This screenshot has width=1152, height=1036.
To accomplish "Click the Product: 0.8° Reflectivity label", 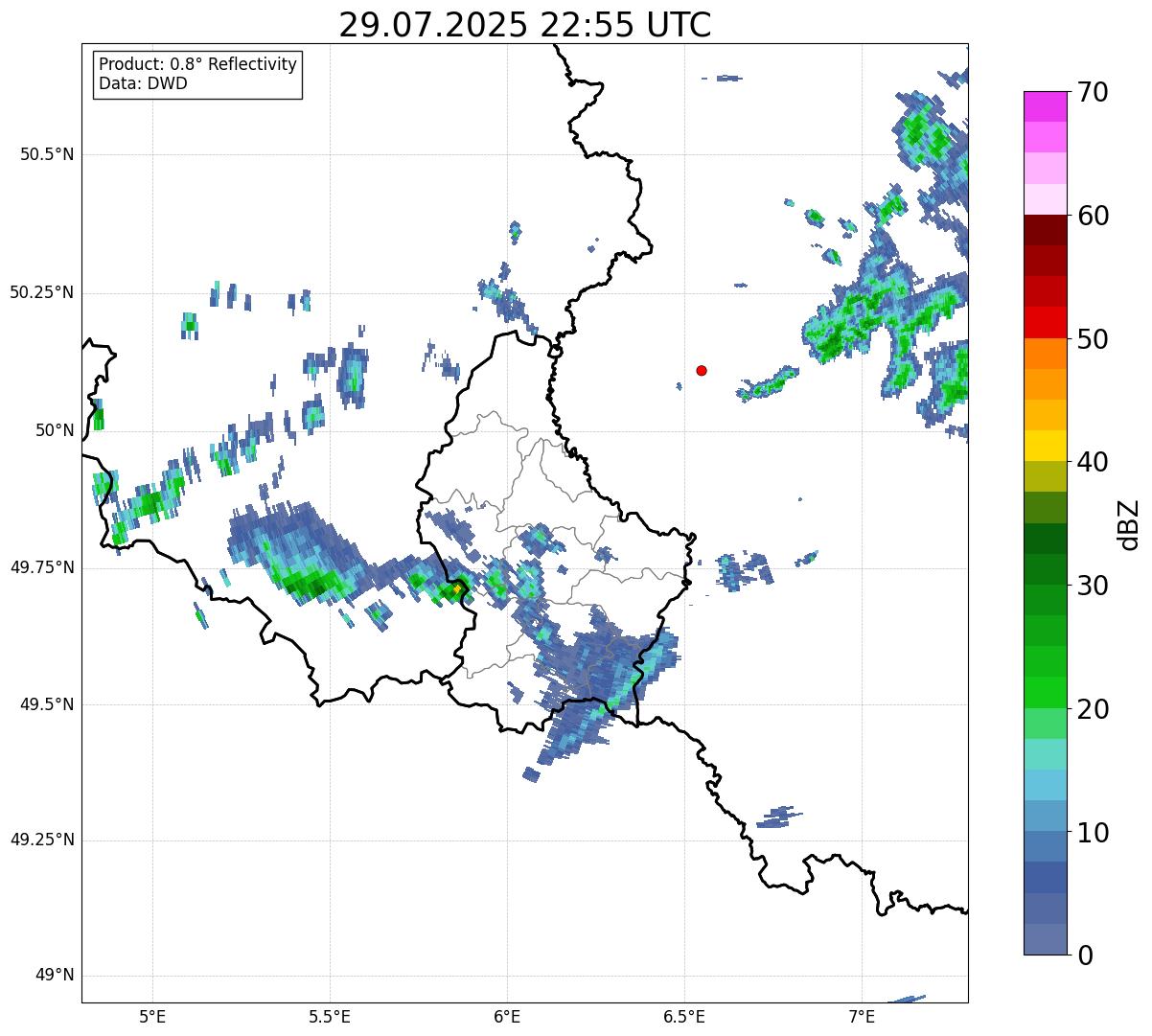I will click(x=198, y=64).
